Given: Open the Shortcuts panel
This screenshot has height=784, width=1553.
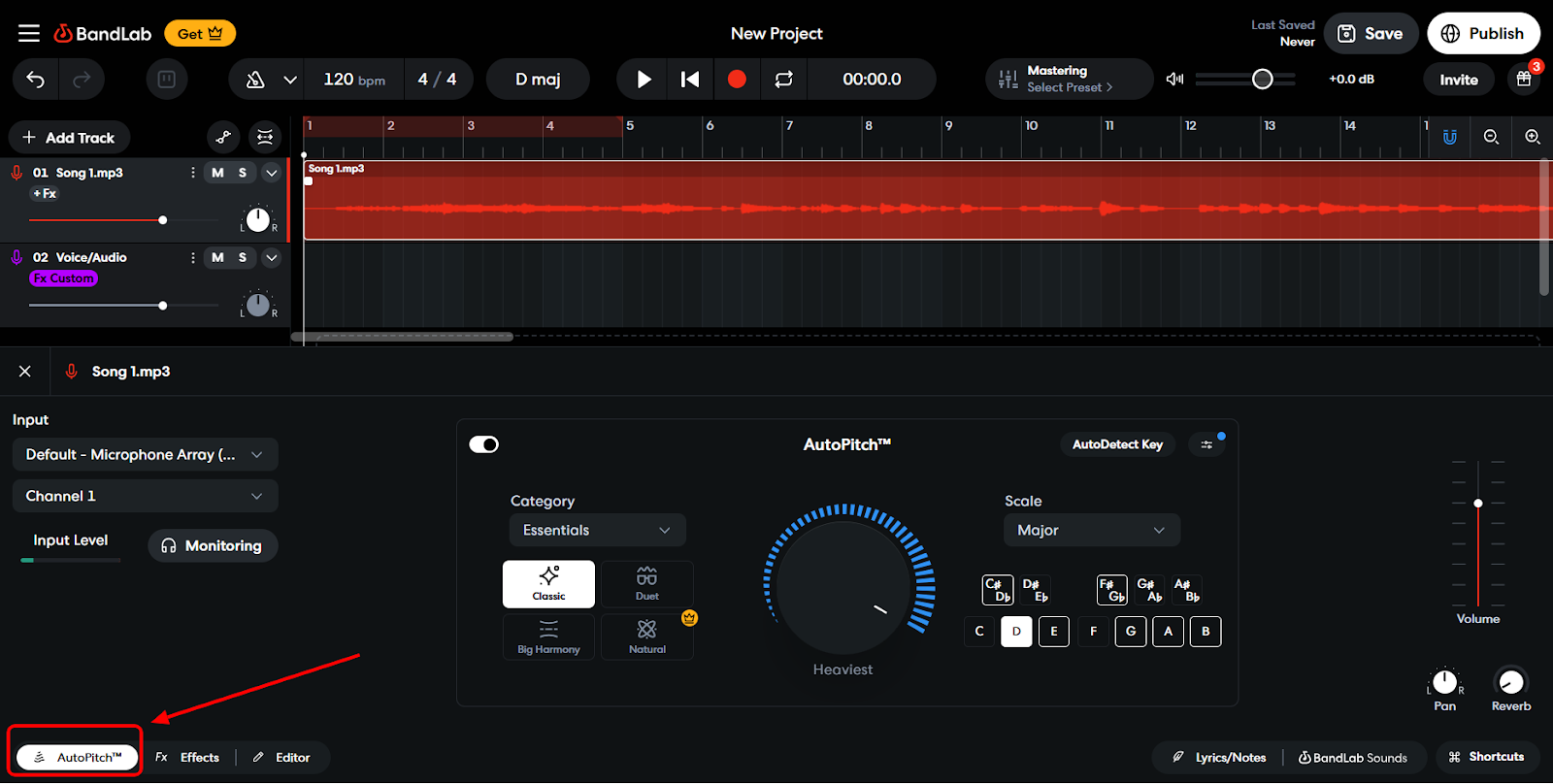Looking at the screenshot, I should [x=1486, y=757].
